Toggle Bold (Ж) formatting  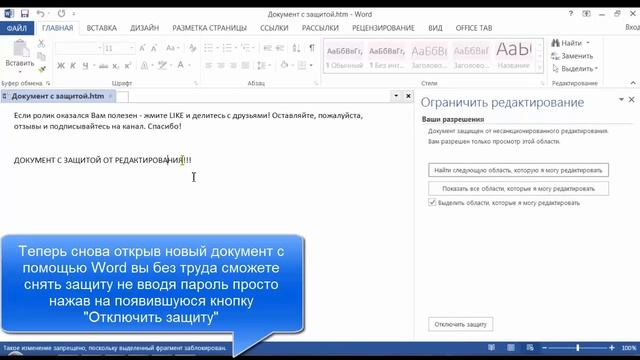click(x=61, y=66)
